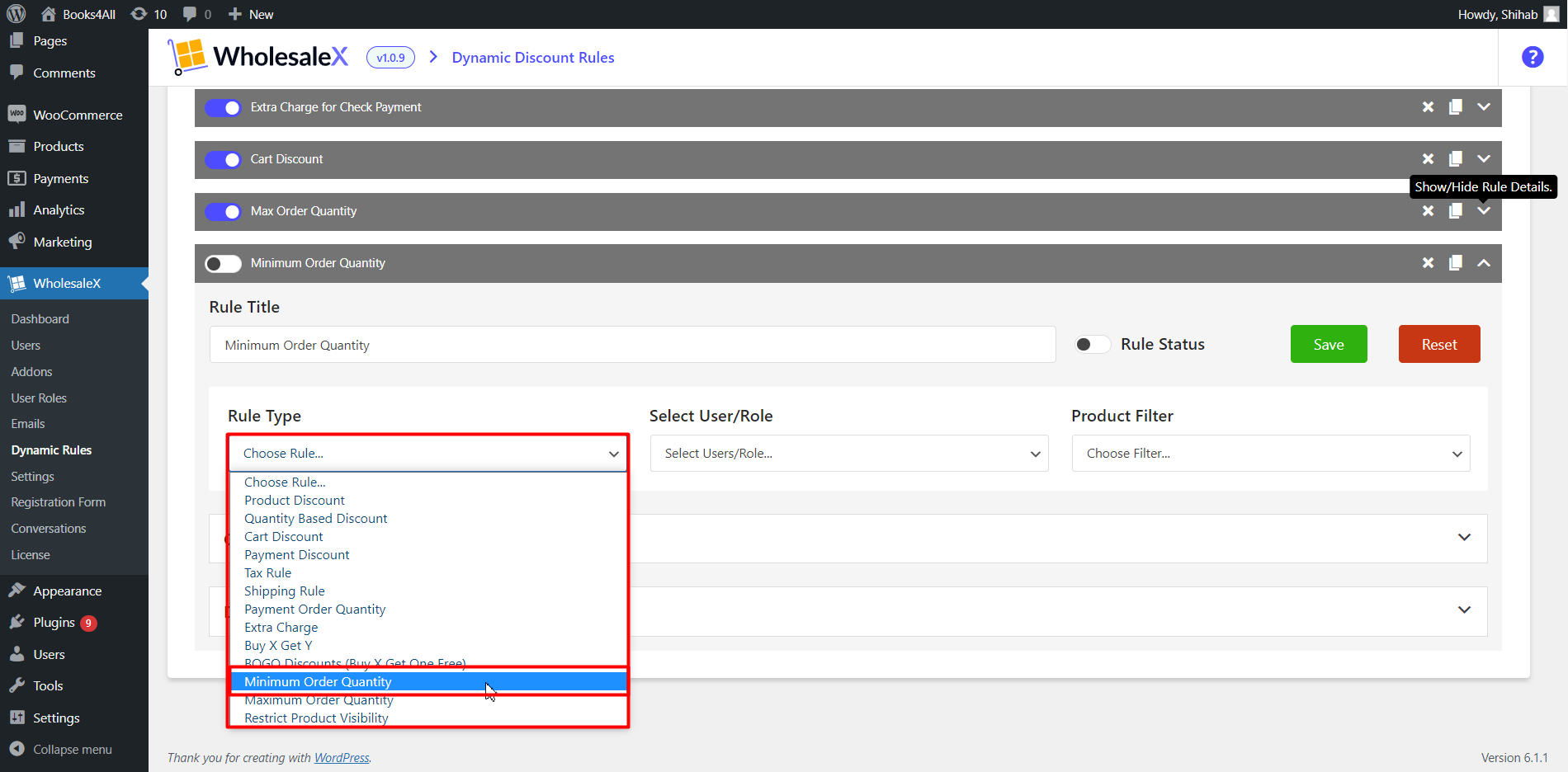Click the v1.0.9 version badge

click(390, 57)
